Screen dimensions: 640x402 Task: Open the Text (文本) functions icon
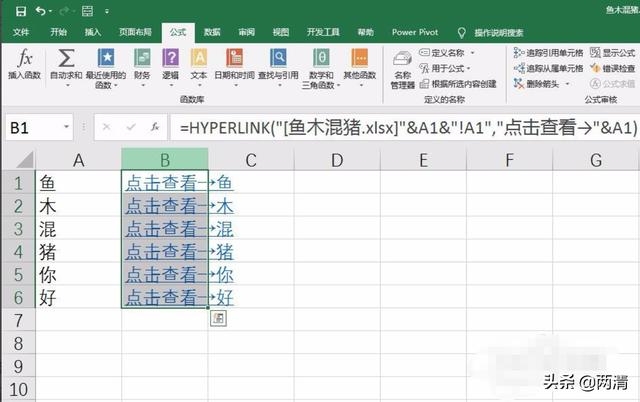coord(198,62)
